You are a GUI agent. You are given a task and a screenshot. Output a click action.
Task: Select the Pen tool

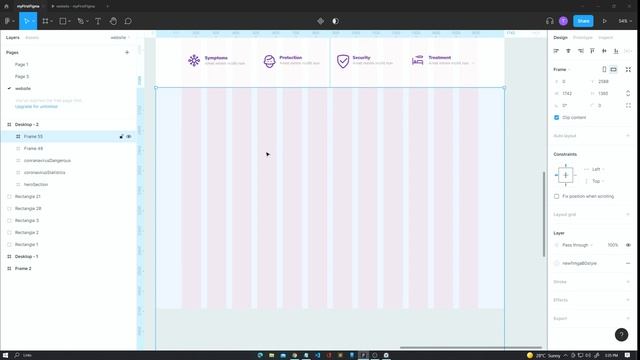point(81,21)
